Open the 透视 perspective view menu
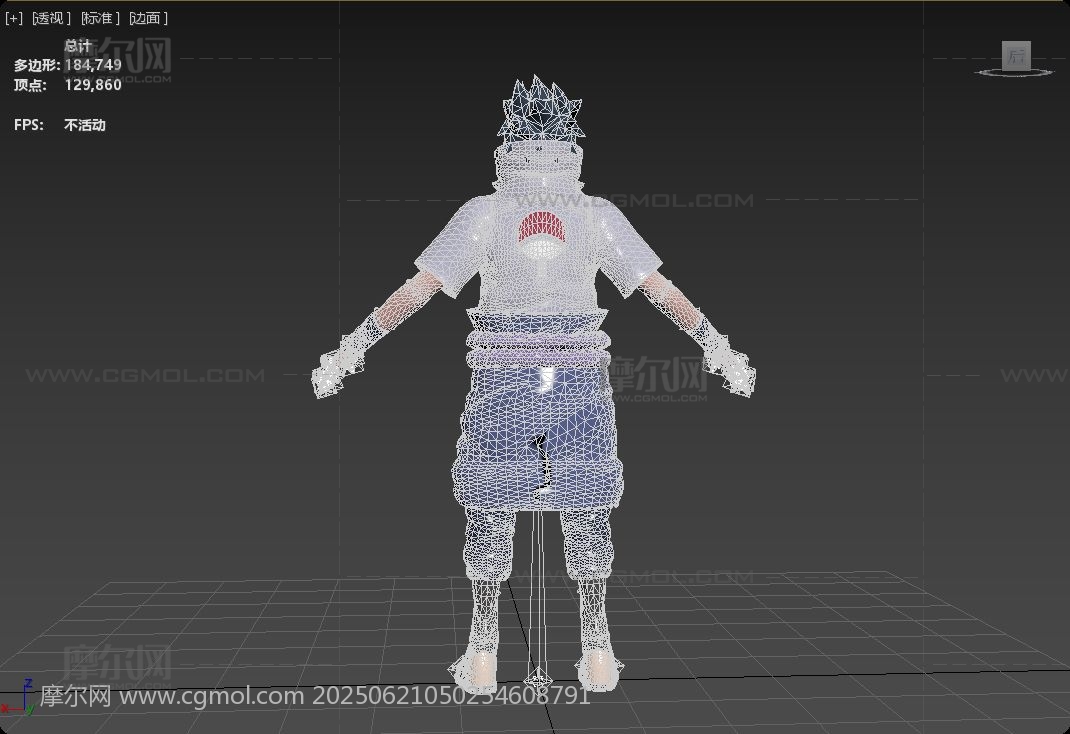This screenshot has width=1070, height=734. pyautogui.click(x=52, y=18)
